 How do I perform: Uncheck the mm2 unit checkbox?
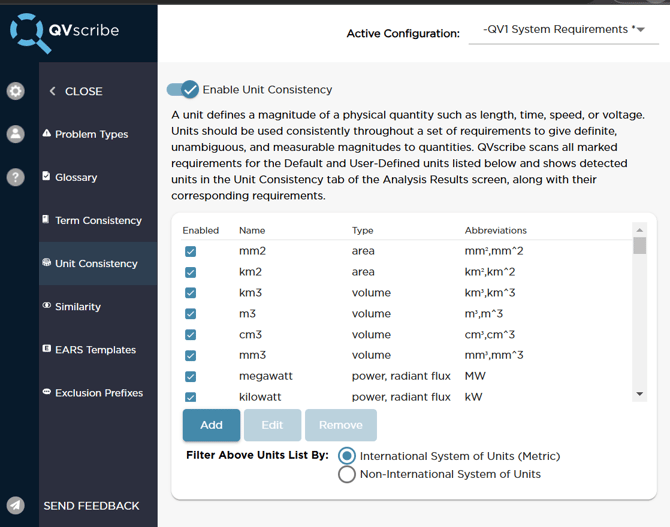tap(190, 251)
